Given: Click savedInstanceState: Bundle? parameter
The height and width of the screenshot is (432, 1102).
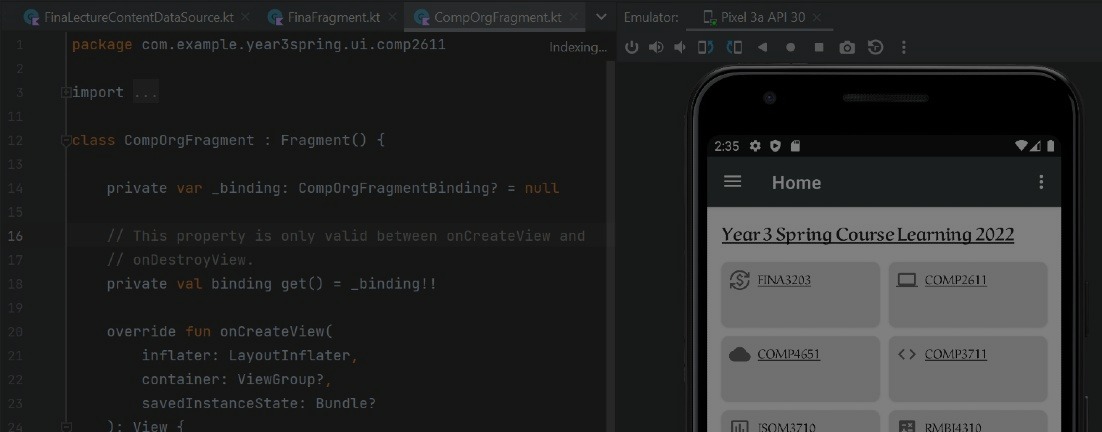Looking at the screenshot, I should [x=259, y=403].
